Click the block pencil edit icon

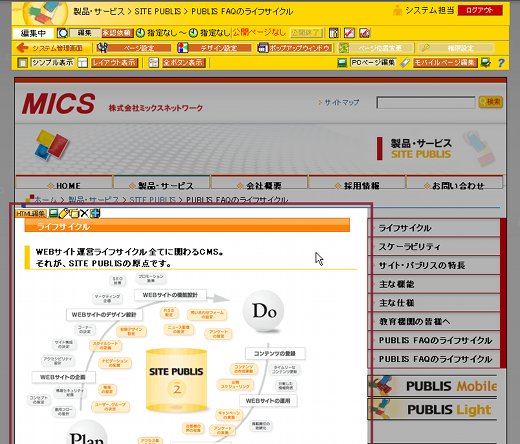[63, 213]
